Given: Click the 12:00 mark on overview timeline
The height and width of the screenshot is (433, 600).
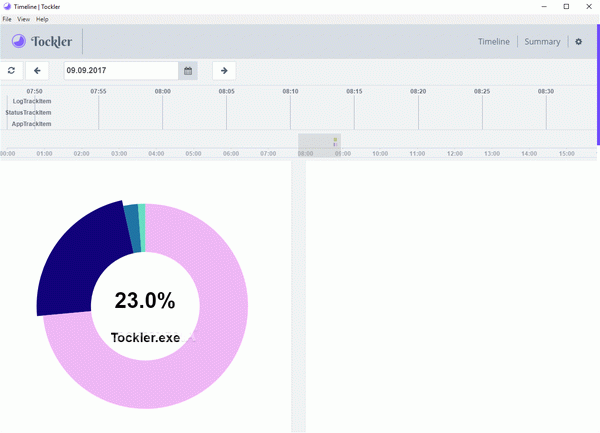Looking at the screenshot, I should click(455, 154).
